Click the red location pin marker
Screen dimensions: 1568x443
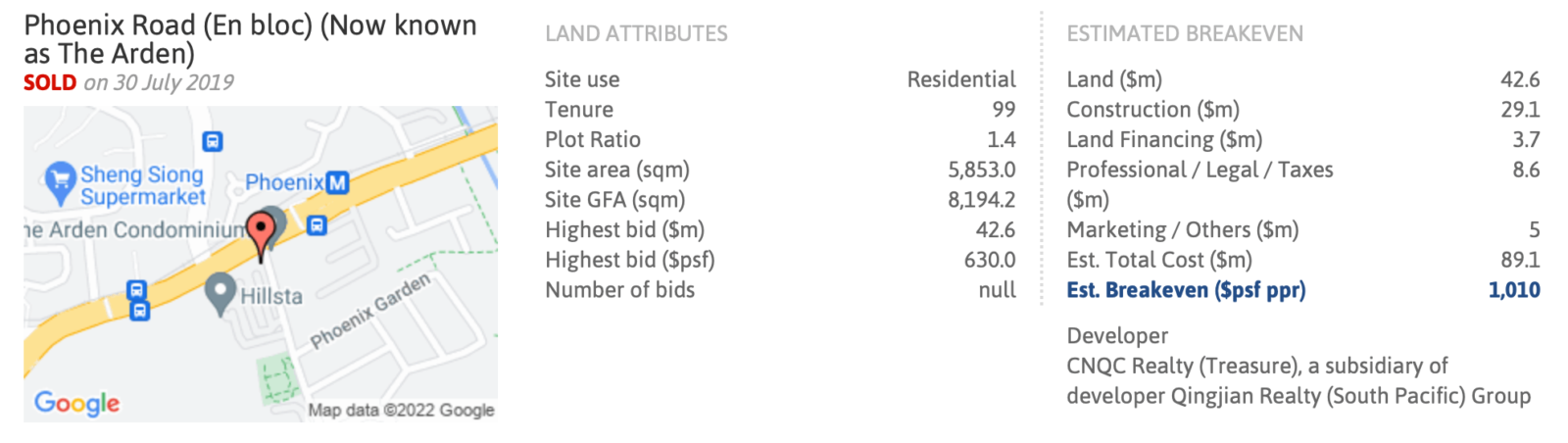261,232
